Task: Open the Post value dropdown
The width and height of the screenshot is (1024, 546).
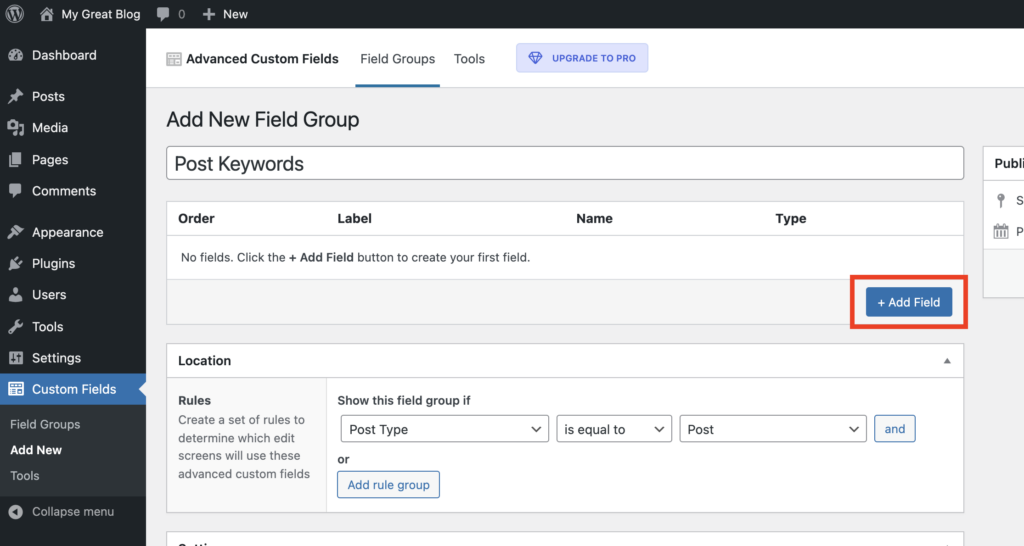Action: click(x=773, y=429)
